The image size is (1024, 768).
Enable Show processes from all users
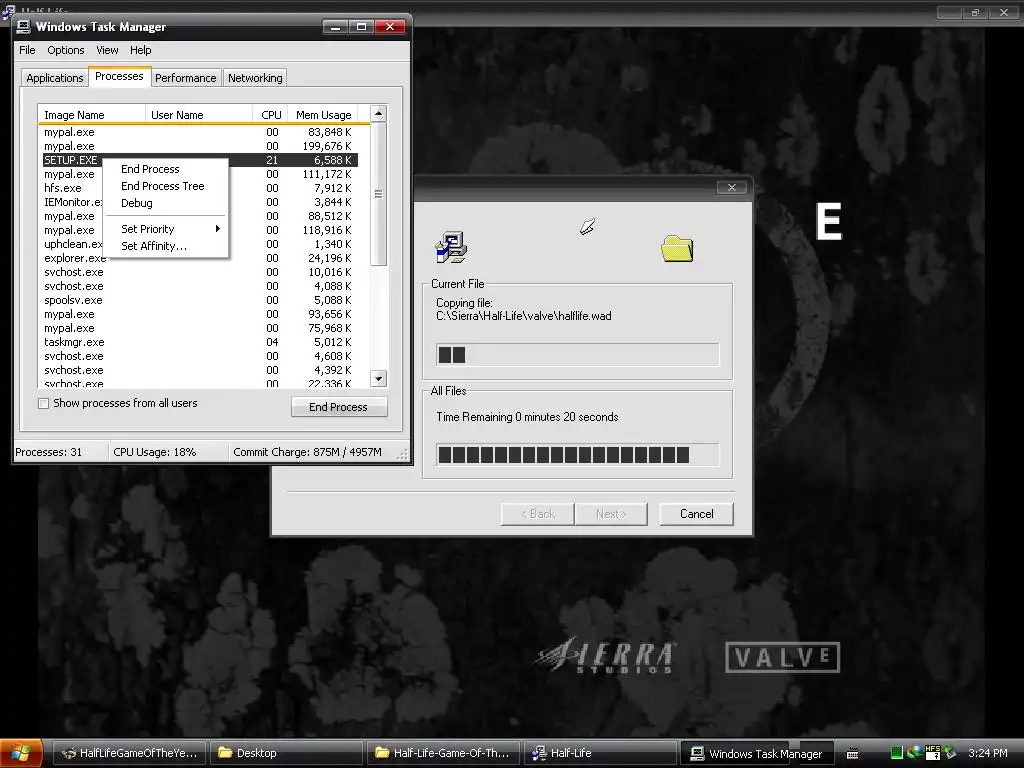44,404
